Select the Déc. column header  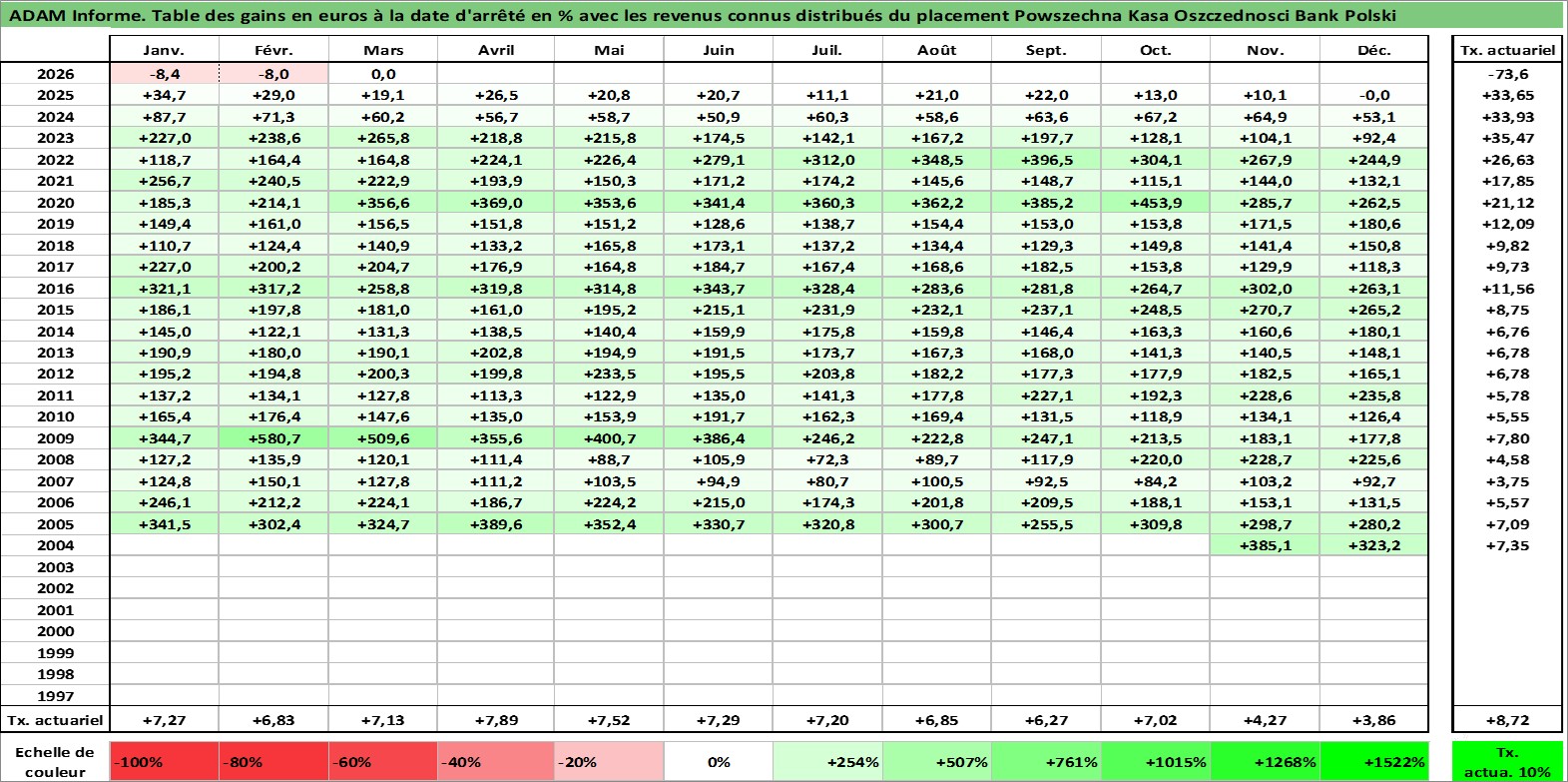point(1373,50)
